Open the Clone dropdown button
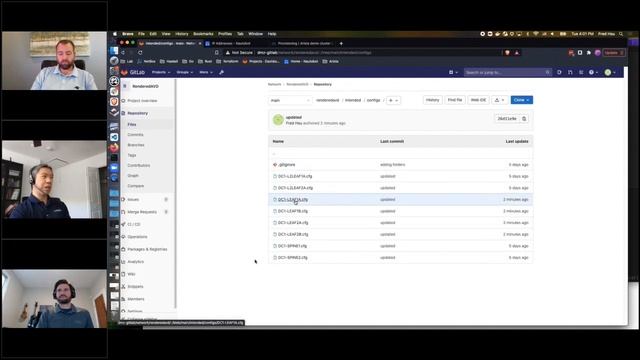 (522, 100)
